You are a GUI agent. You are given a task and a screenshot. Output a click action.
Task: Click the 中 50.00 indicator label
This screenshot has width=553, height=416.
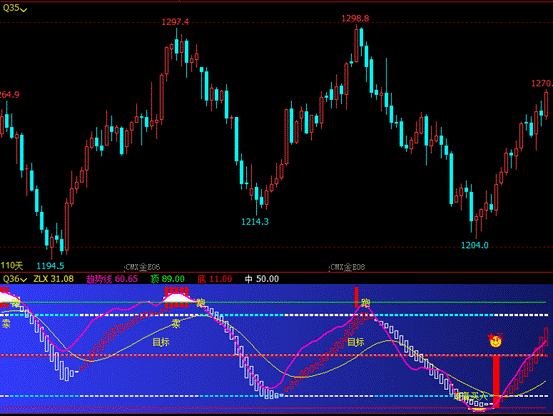[x=262, y=279]
